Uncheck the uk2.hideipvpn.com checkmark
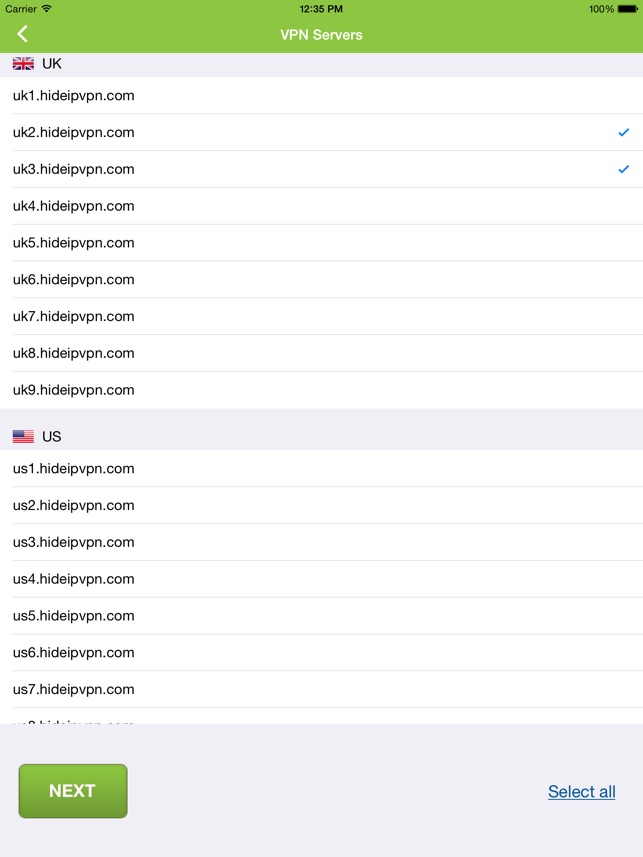643x857 pixels. (623, 132)
